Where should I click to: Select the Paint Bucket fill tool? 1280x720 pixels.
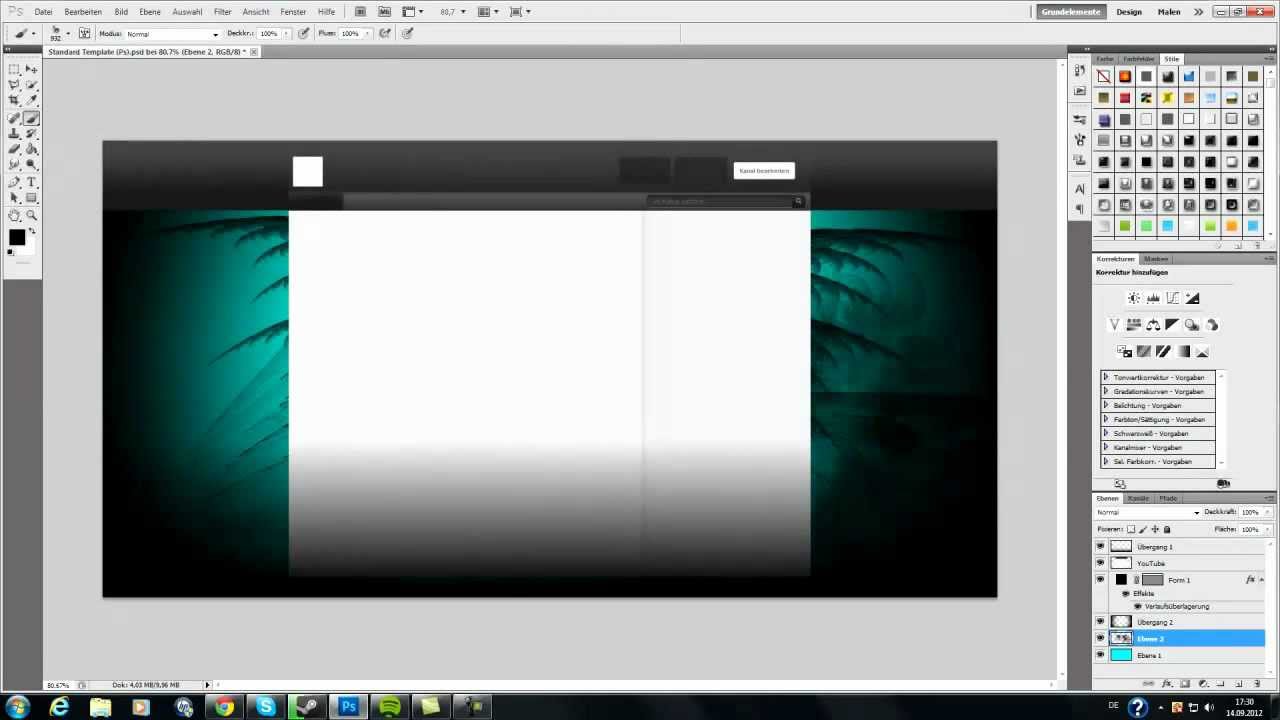pos(32,150)
